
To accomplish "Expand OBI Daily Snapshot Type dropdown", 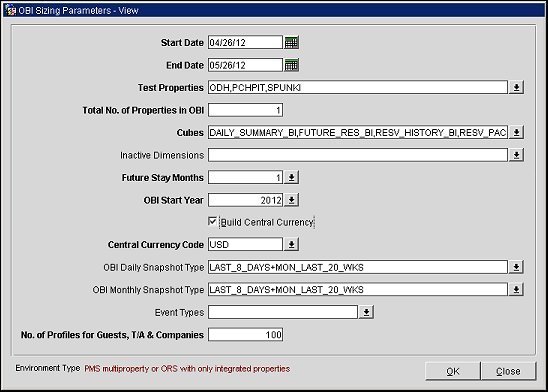I will (516, 267).
